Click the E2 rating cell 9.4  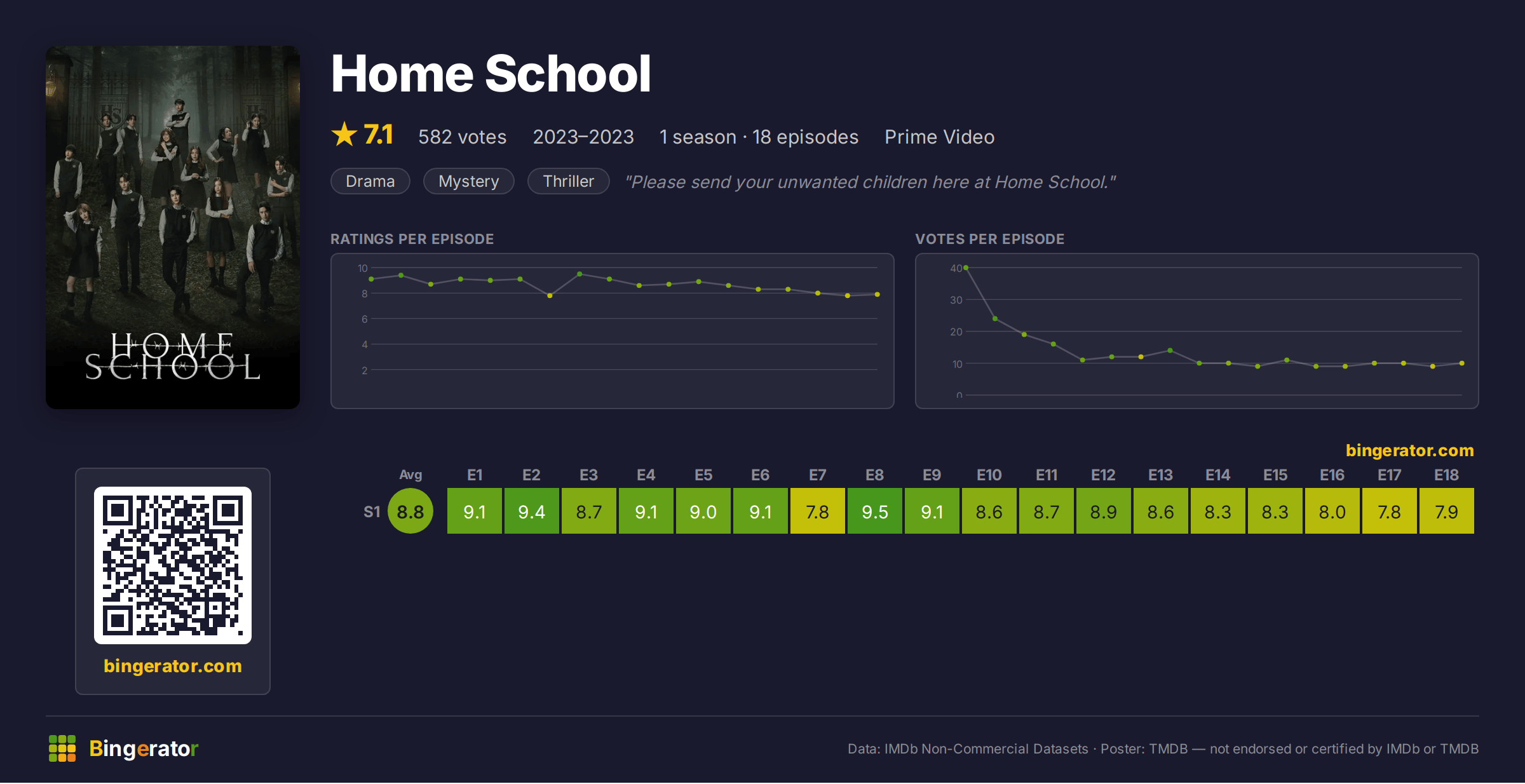point(532,511)
